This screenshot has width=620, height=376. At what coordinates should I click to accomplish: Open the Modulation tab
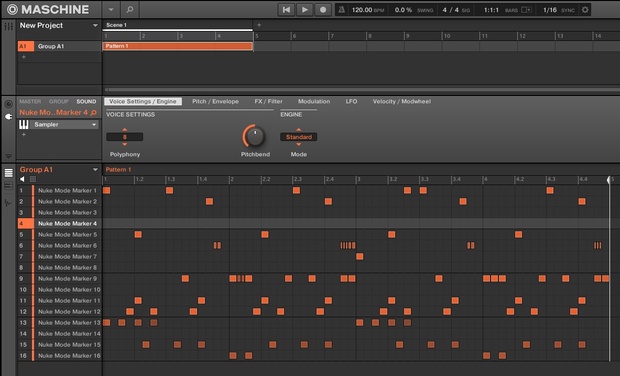click(314, 102)
